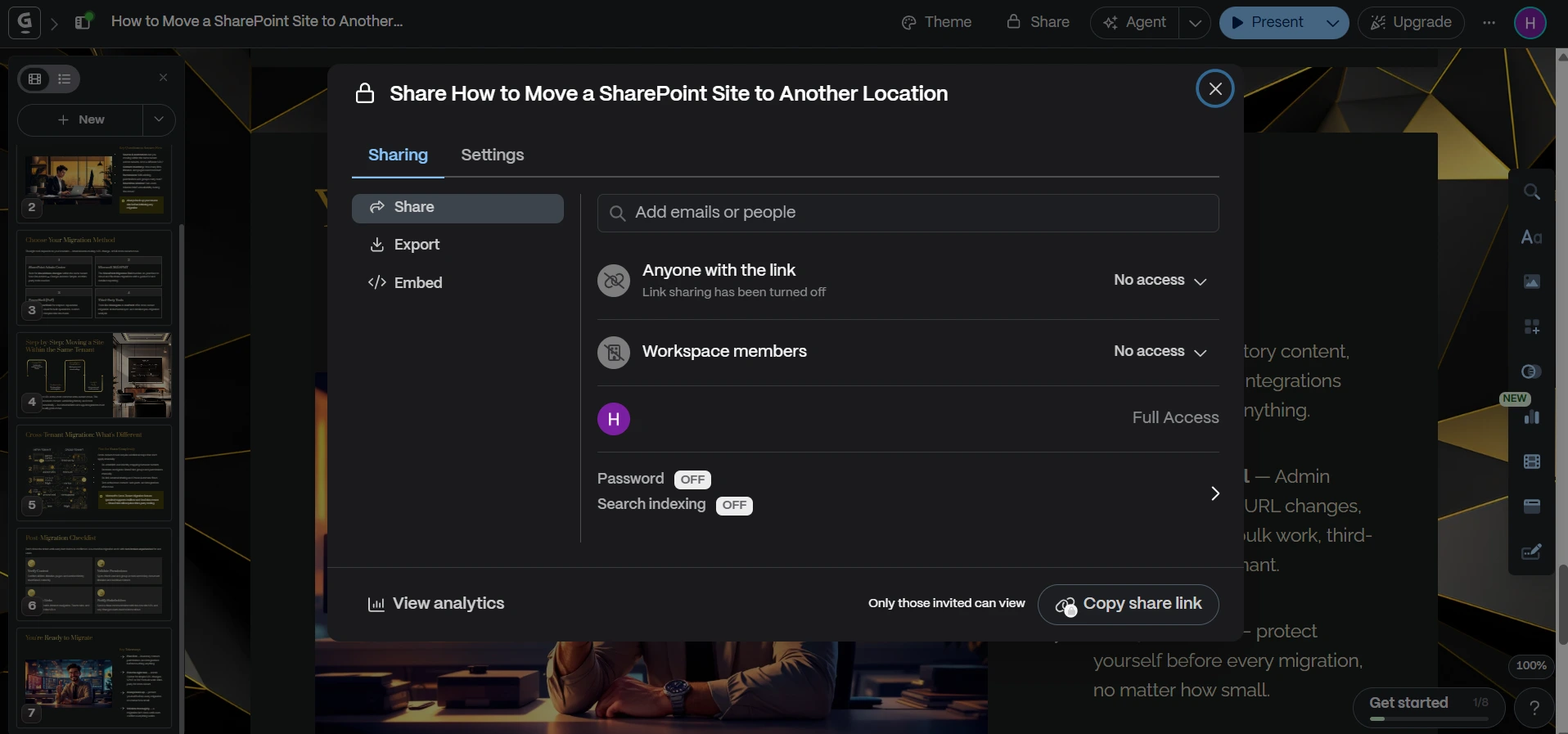The height and width of the screenshot is (734, 1568).
Task: Select Share in dialog side menu
Action: pos(457,208)
